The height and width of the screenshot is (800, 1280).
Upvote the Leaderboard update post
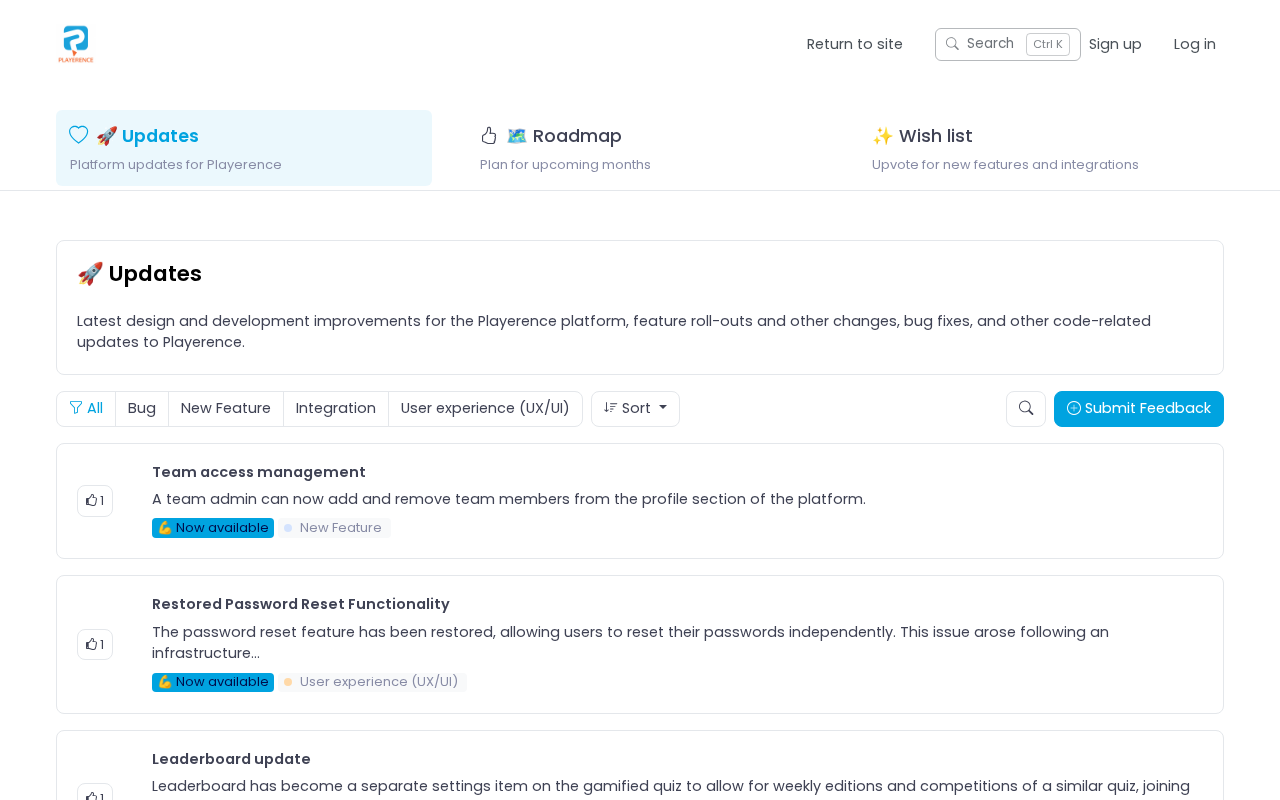coord(95,794)
